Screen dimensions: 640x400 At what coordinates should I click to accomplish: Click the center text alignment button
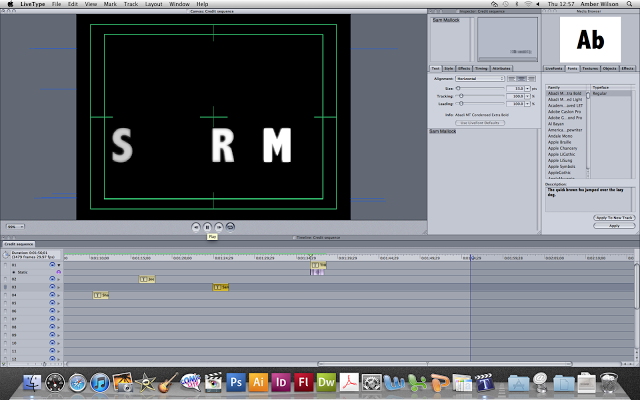pos(521,78)
